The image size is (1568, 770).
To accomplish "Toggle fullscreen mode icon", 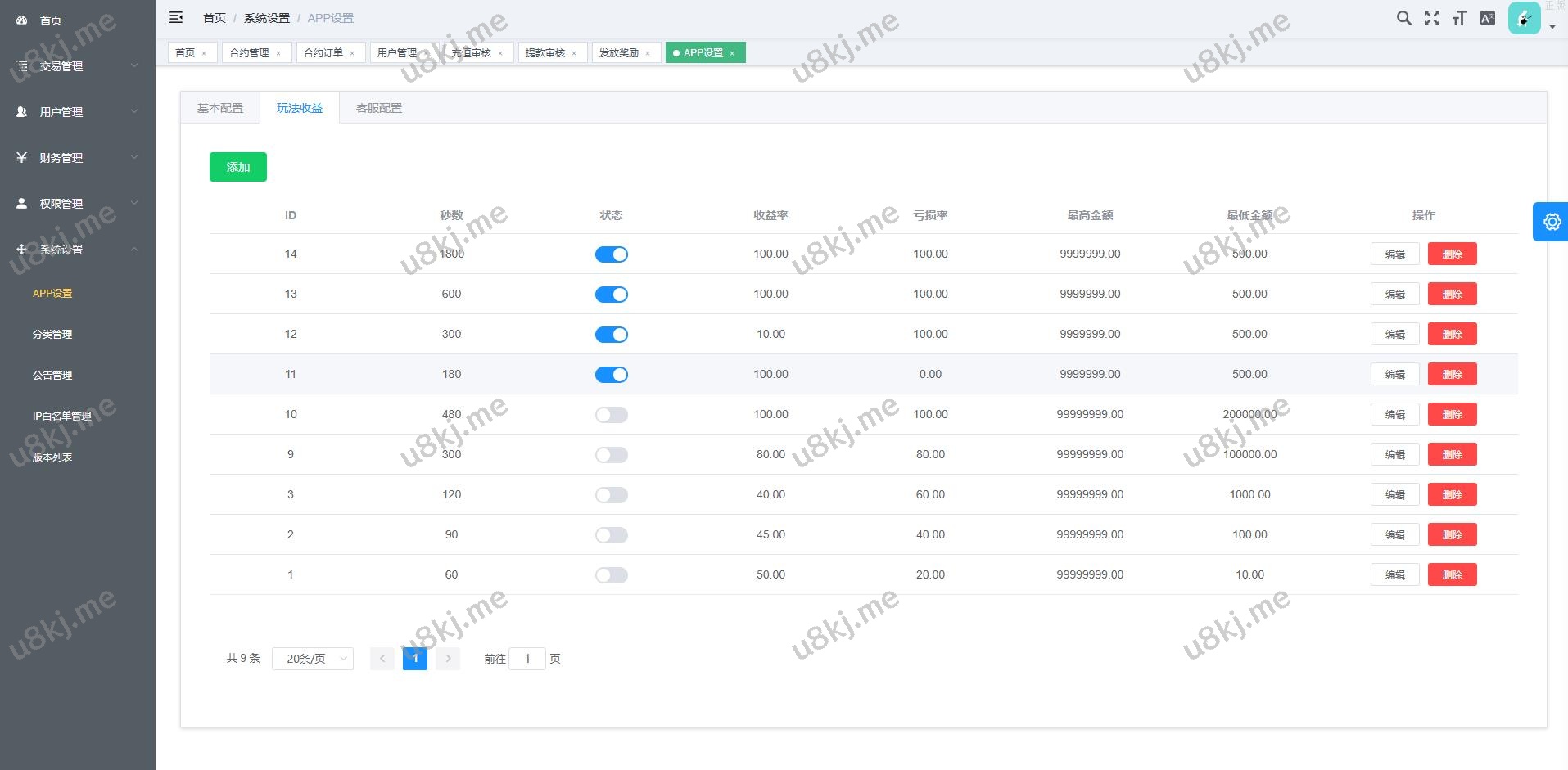I will coord(1431,18).
